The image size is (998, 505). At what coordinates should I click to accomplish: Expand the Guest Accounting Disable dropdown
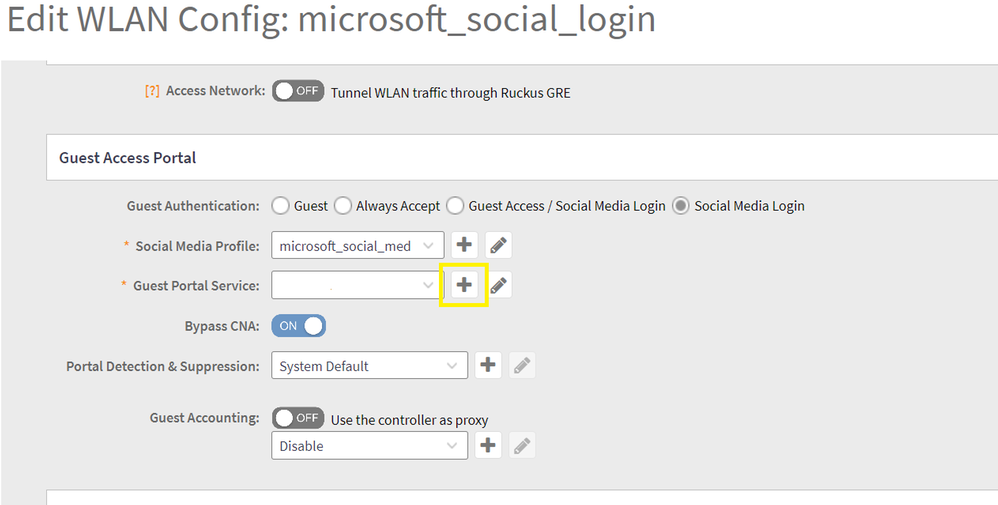(369, 446)
